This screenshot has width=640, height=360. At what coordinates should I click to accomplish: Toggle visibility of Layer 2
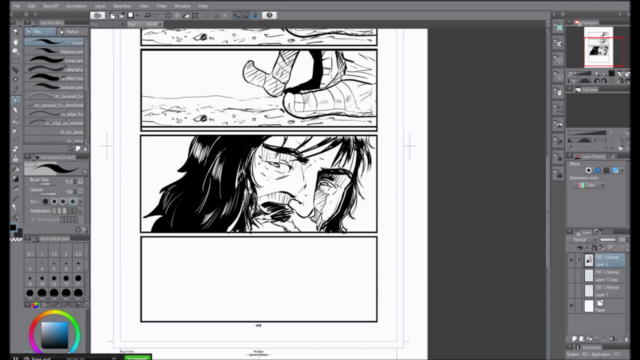pyautogui.click(x=571, y=260)
